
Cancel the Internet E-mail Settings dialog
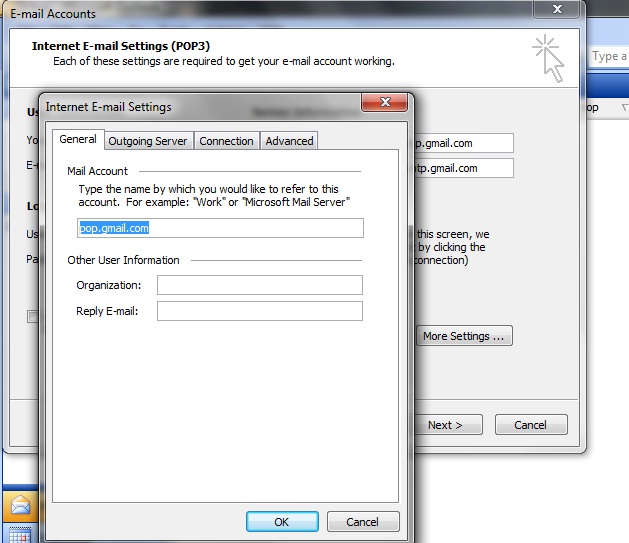(x=363, y=522)
